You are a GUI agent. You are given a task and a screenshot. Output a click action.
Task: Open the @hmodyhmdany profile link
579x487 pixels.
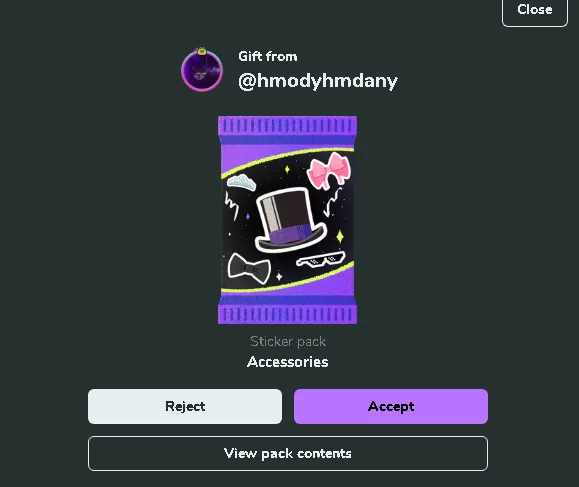318,81
